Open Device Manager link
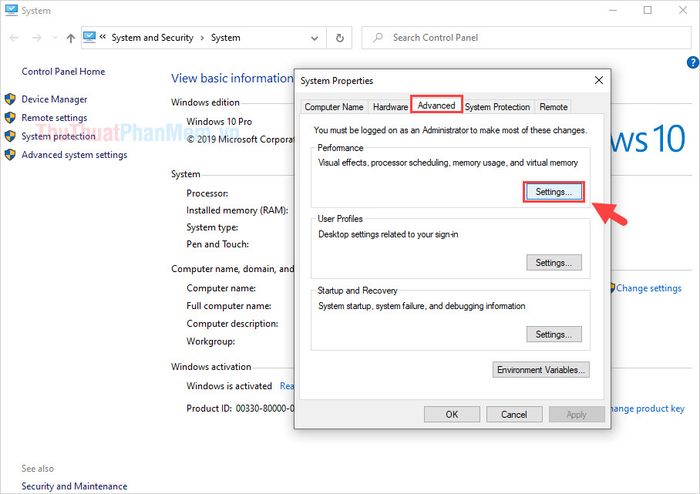The image size is (700, 494). click(x=54, y=99)
